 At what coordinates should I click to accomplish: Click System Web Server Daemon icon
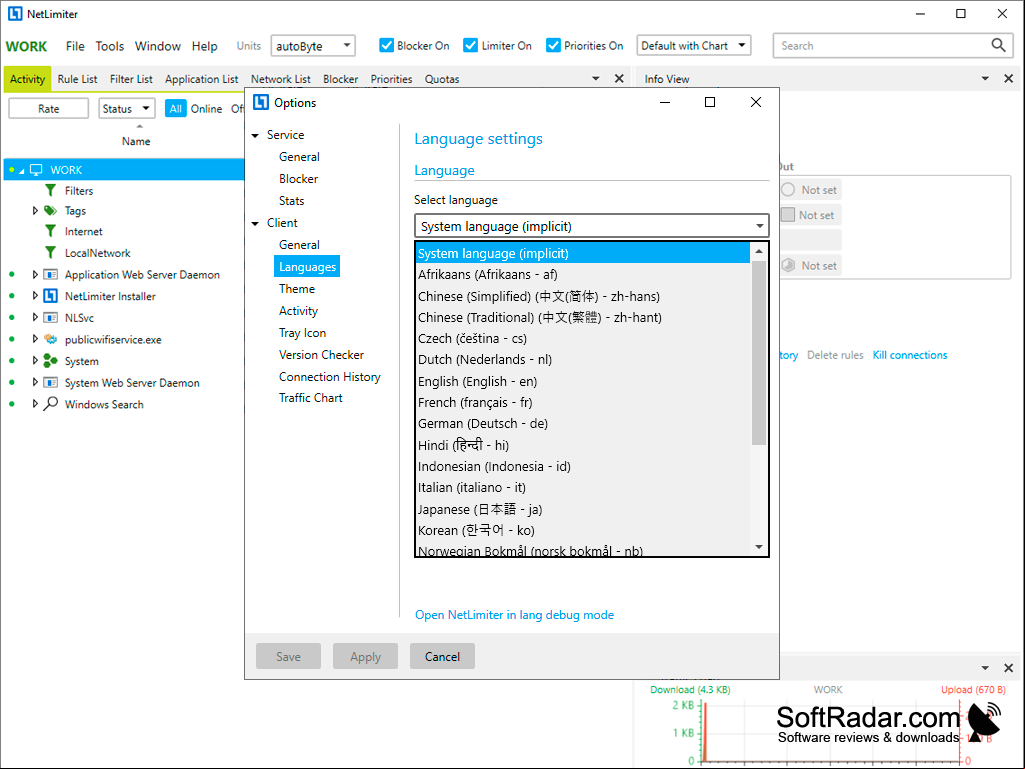coord(50,383)
